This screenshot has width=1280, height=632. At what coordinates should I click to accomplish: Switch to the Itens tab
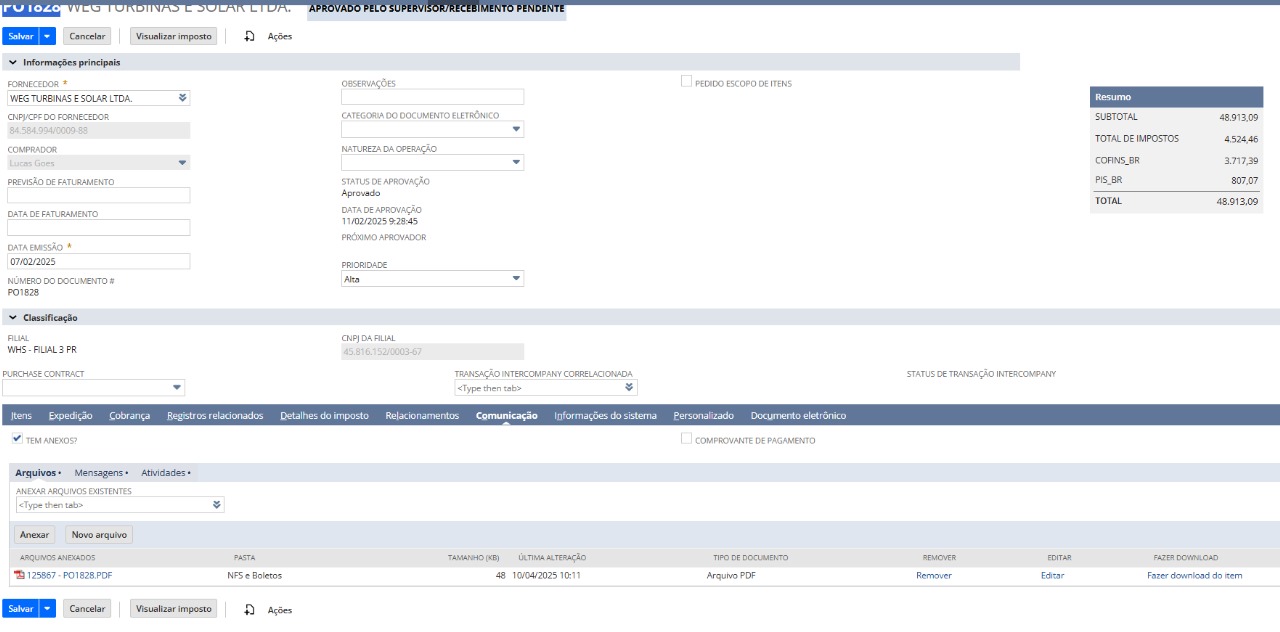pos(21,415)
